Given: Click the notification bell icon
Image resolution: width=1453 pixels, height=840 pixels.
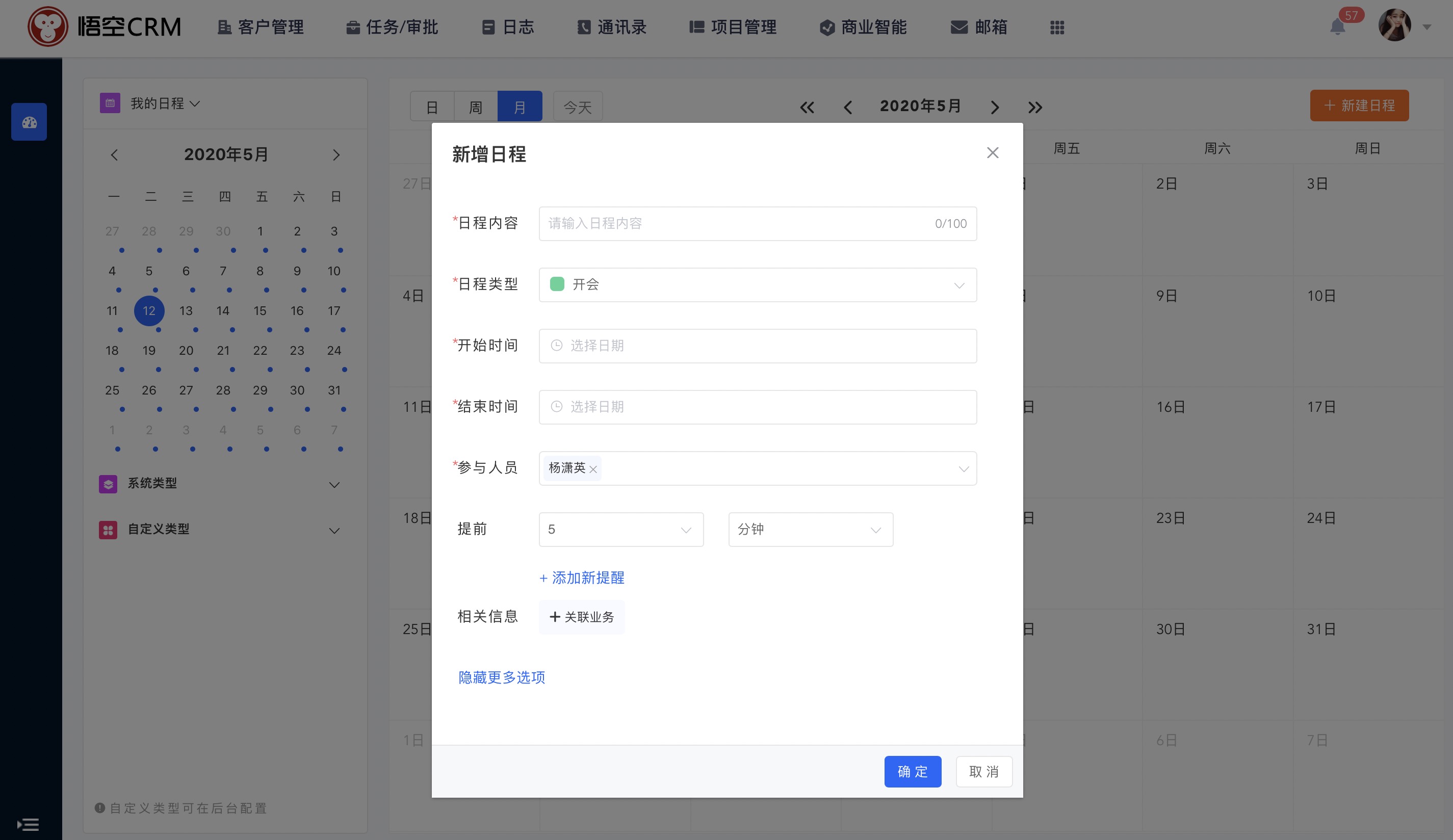Looking at the screenshot, I should [1337, 27].
